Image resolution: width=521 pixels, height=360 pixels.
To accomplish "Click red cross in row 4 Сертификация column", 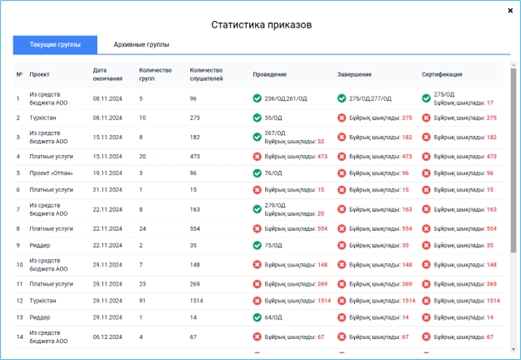I will click(x=426, y=156).
